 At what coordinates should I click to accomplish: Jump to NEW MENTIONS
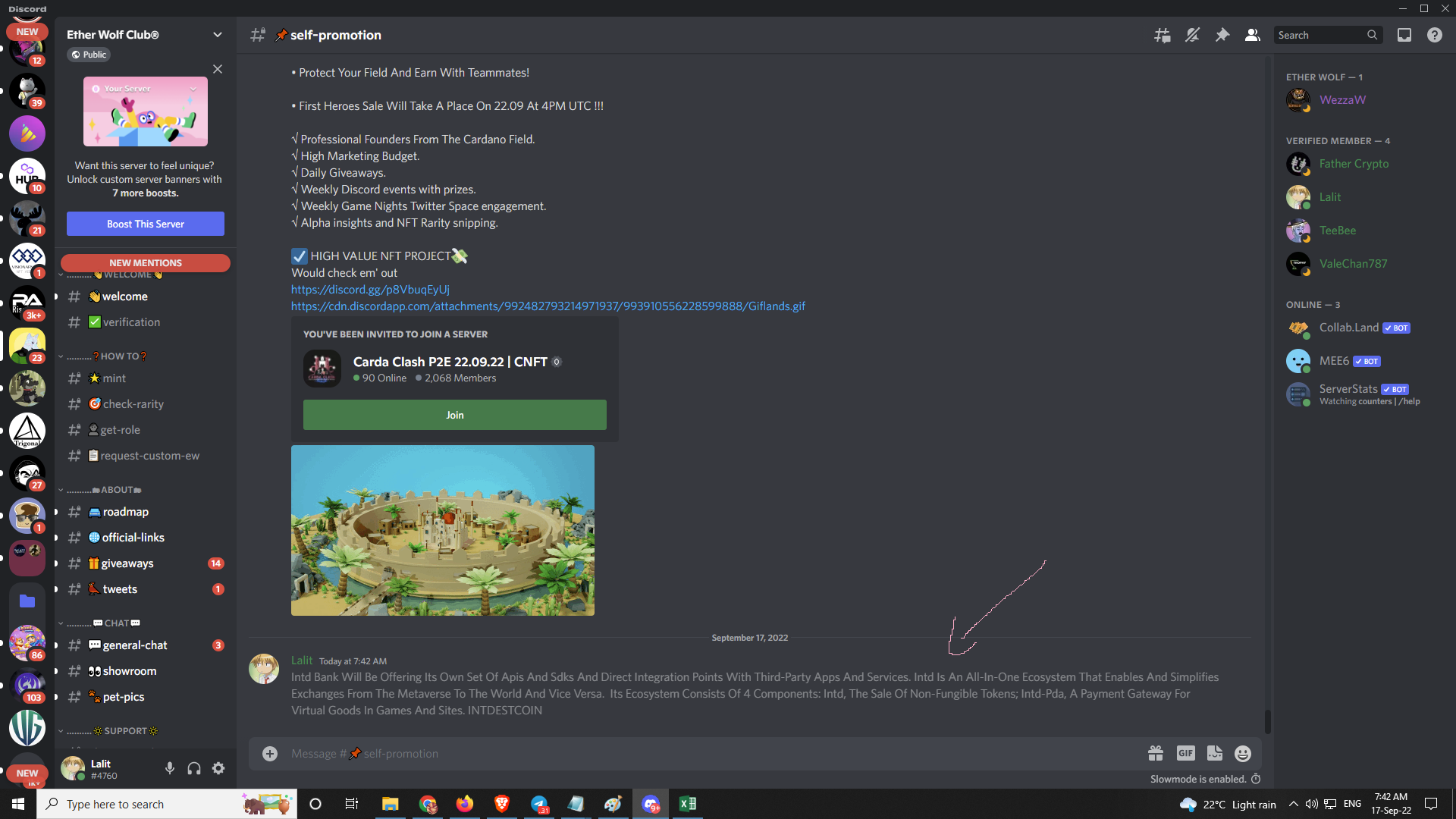pos(146,263)
